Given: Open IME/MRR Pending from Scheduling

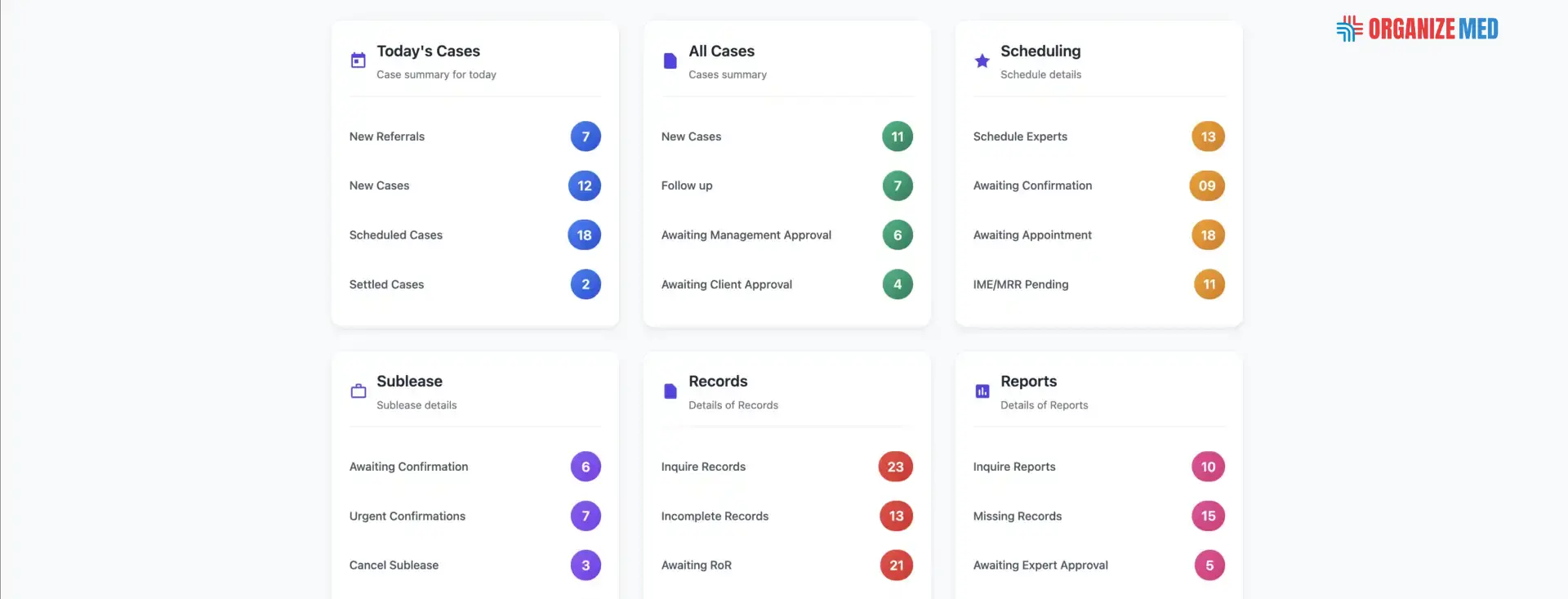Looking at the screenshot, I should 1021,284.
